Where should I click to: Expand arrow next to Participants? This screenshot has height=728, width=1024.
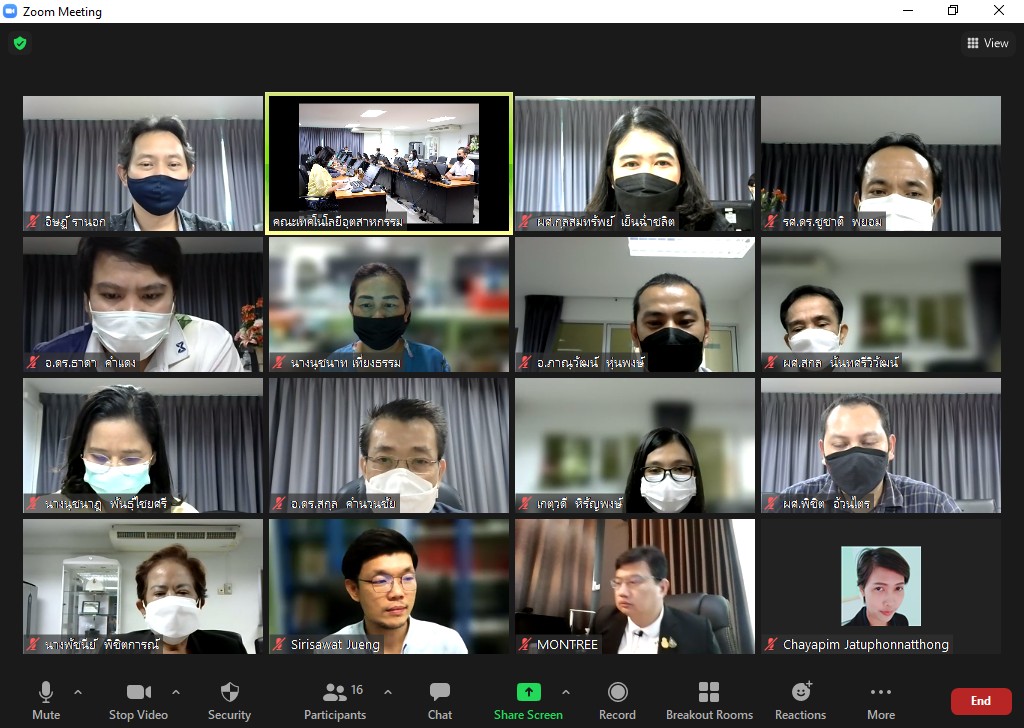coord(388,692)
